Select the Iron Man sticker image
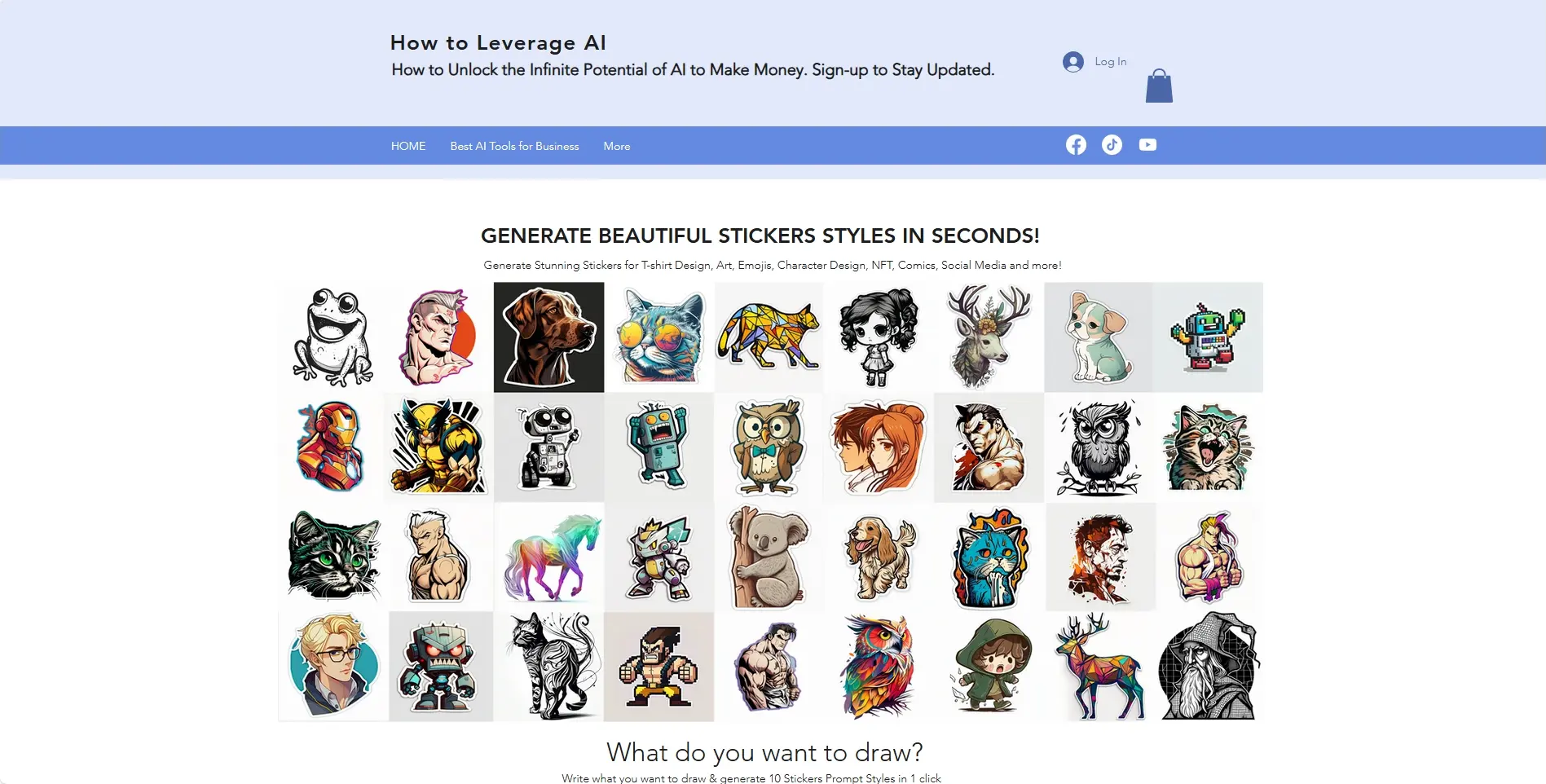1546x784 pixels. point(333,447)
